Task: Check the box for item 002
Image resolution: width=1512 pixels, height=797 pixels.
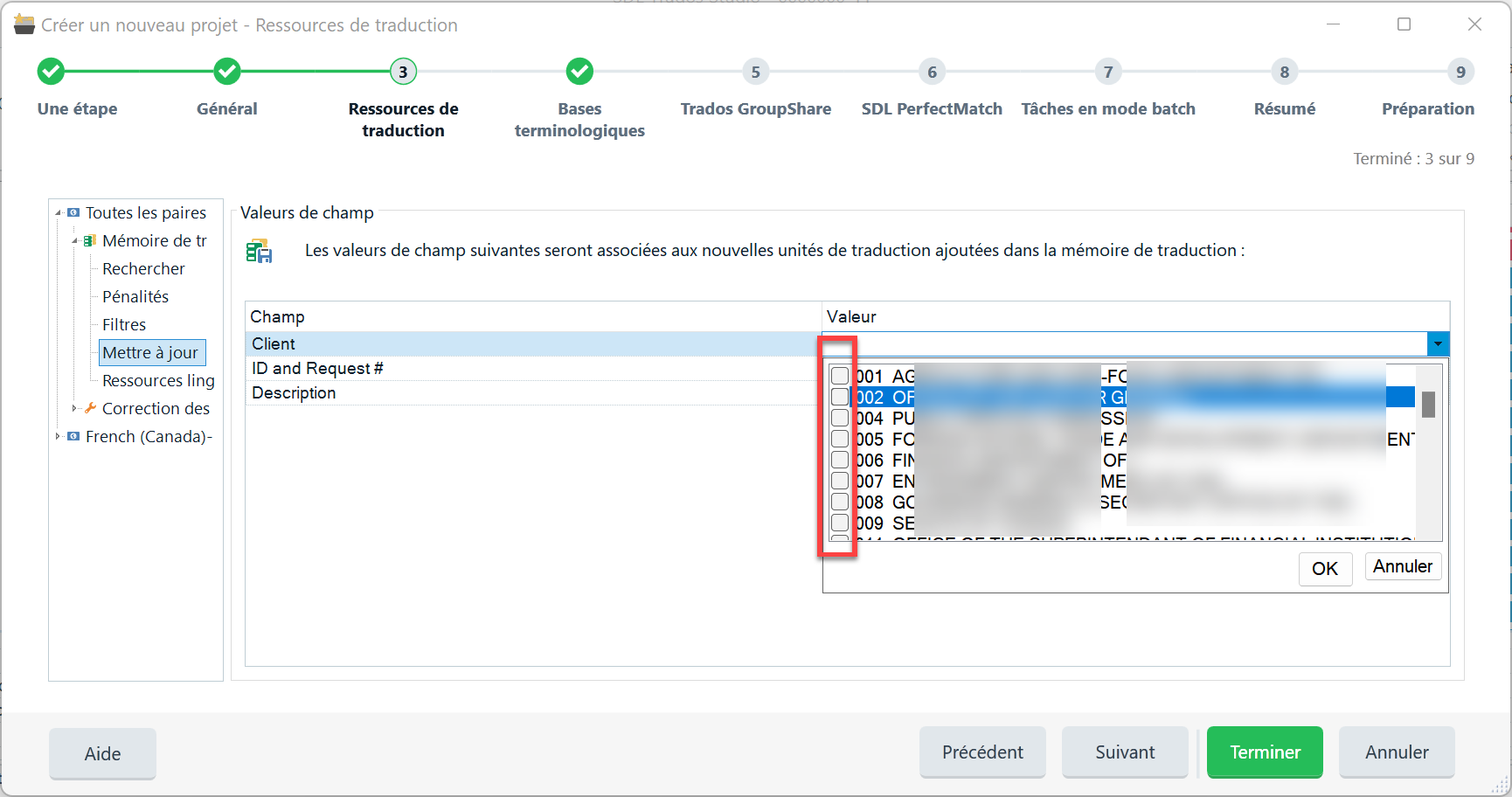Action: (840, 397)
